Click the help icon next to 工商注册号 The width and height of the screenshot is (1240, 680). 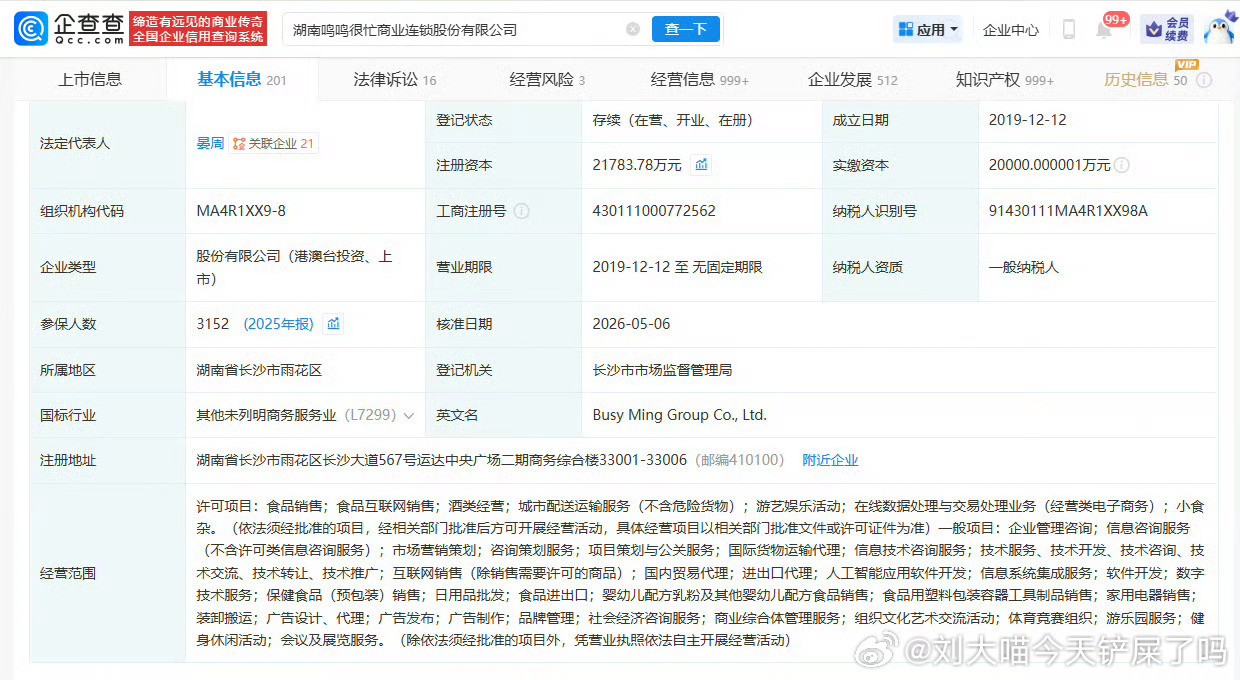(521, 211)
